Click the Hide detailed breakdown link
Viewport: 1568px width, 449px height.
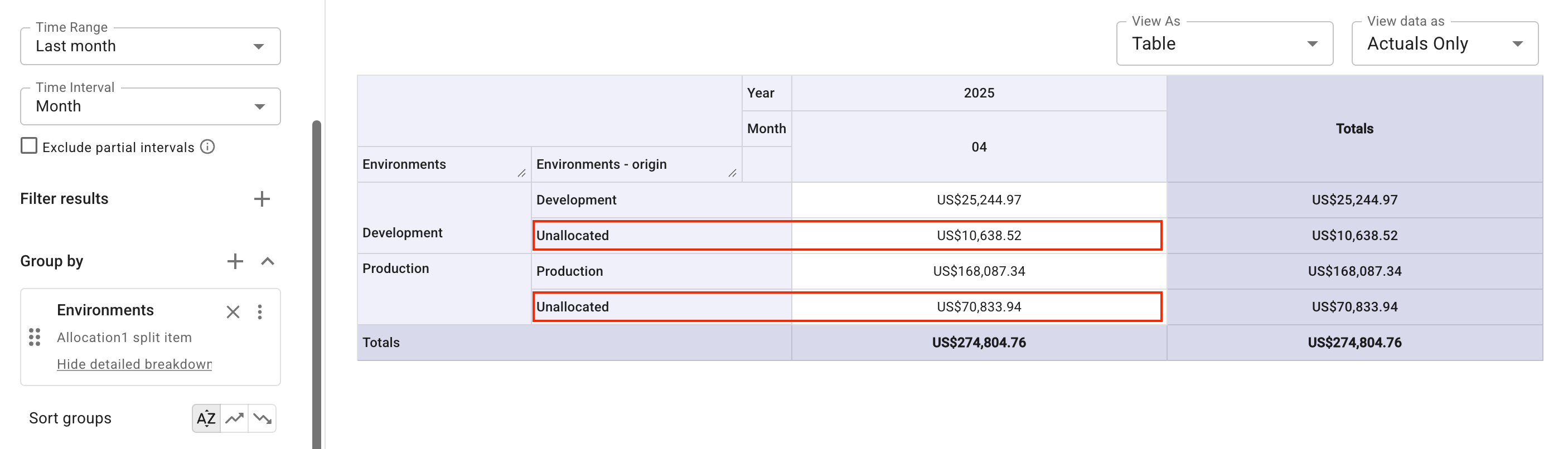click(x=134, y=364)
